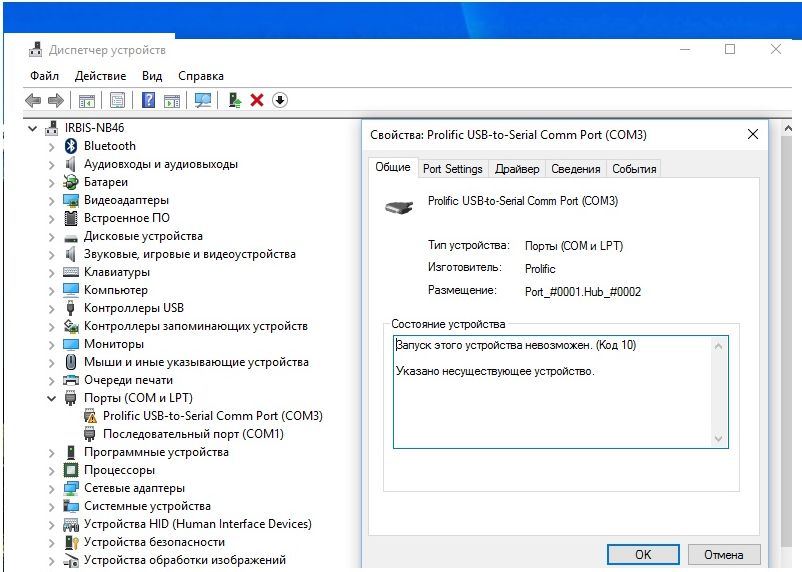Screen dimensions: 802x572
Task: Click the port icon beside Последовательный порт (COM1)
Action: point(90,434)
